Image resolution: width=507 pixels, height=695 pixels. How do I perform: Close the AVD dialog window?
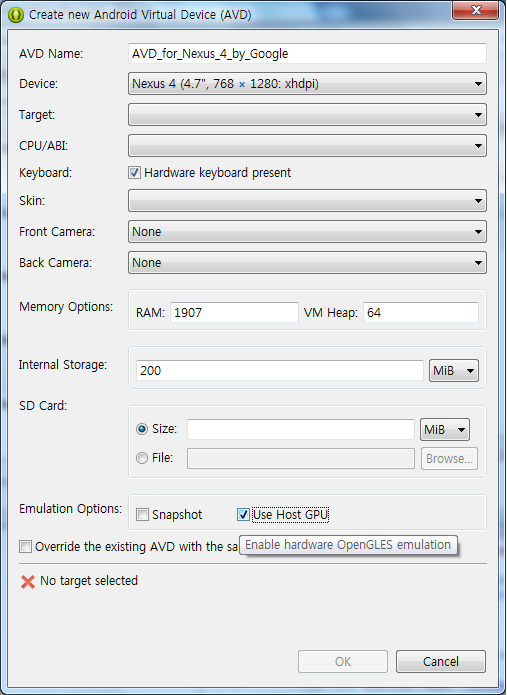point(476,11)
